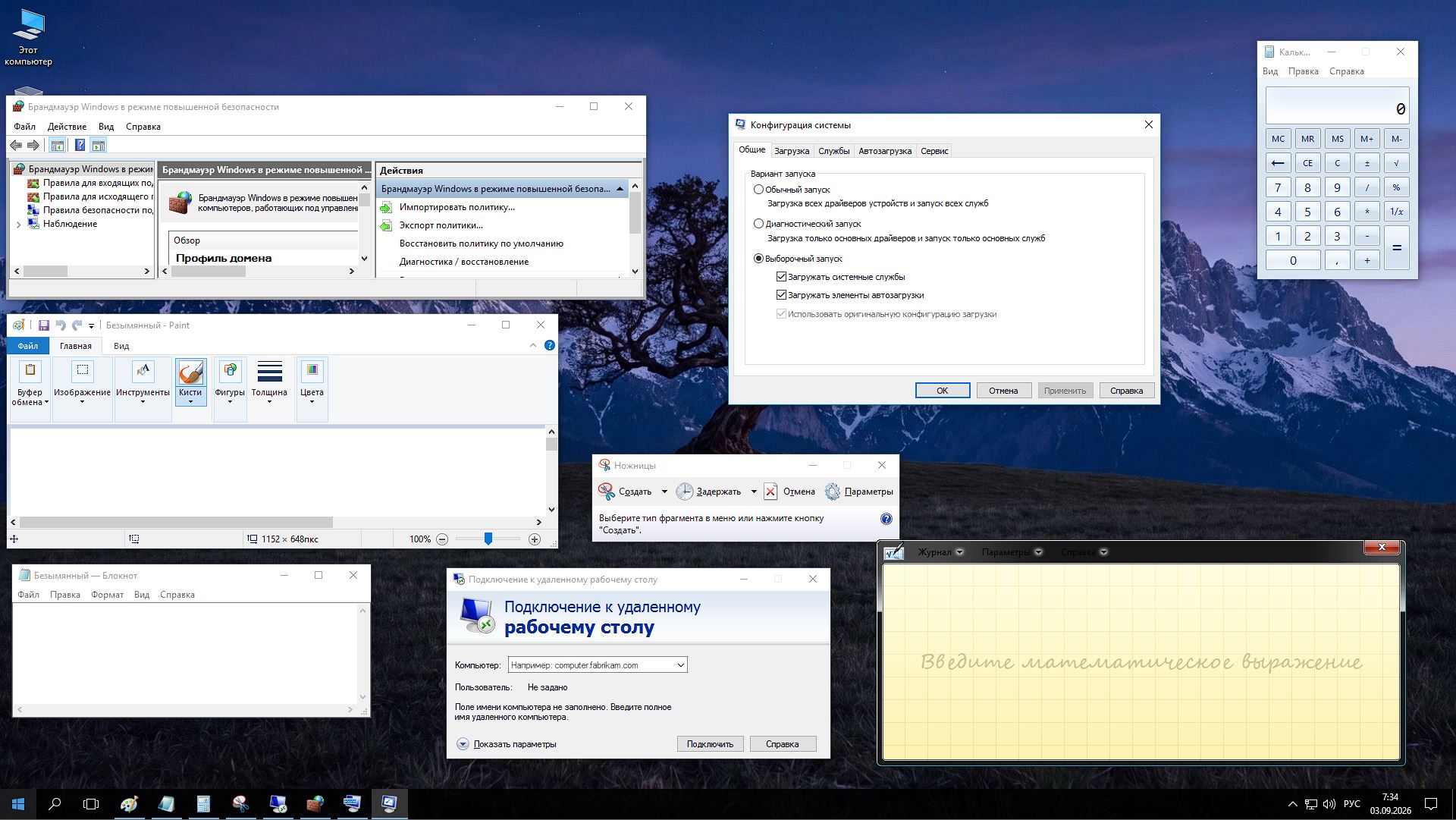Click the Paint zoom slider thumb
The width and height of the screenshot is (1456, 820).
(488, 539)
